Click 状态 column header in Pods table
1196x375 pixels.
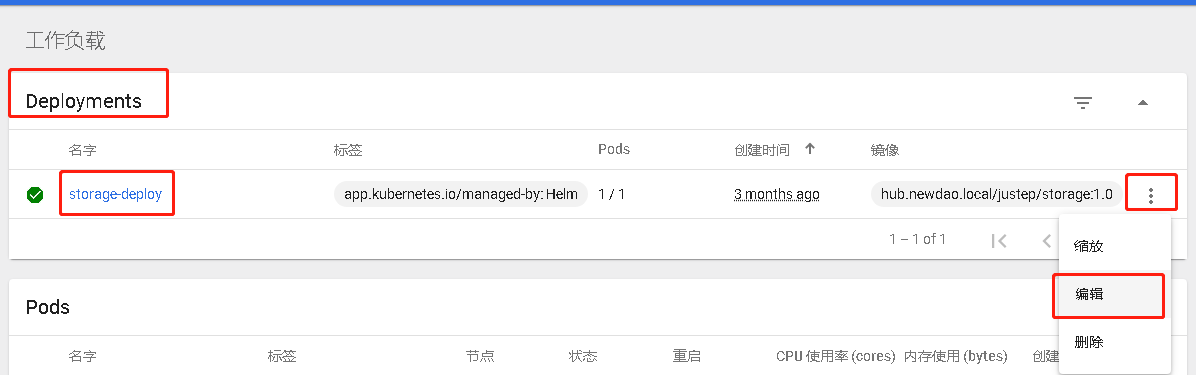click(583, 356)
